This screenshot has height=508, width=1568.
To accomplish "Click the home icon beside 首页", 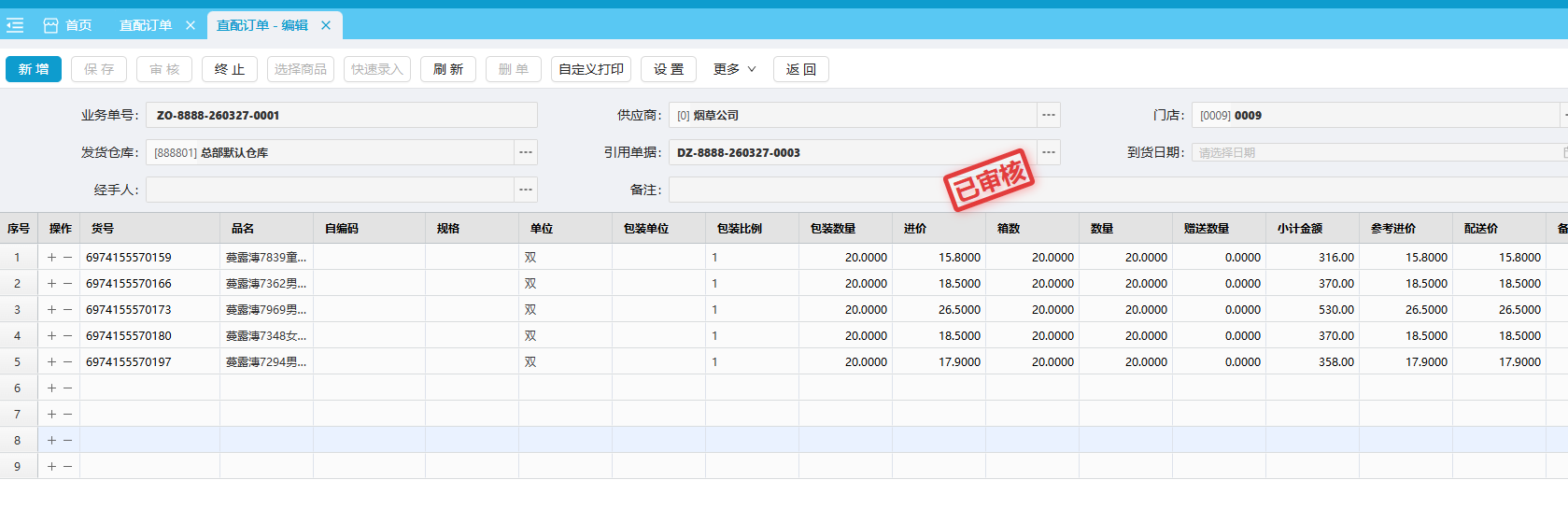I will coord(50,25).
